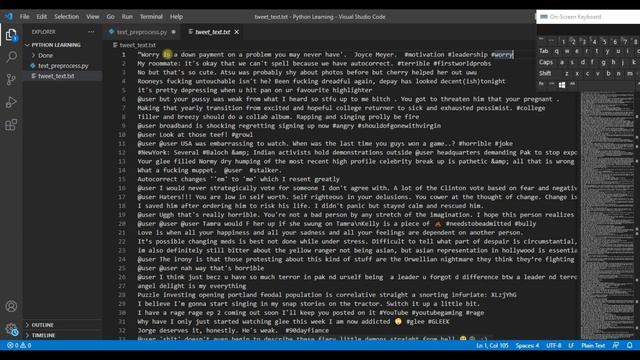
Task: Expand the OUTLINE section
Action: [x=42, y=325]
